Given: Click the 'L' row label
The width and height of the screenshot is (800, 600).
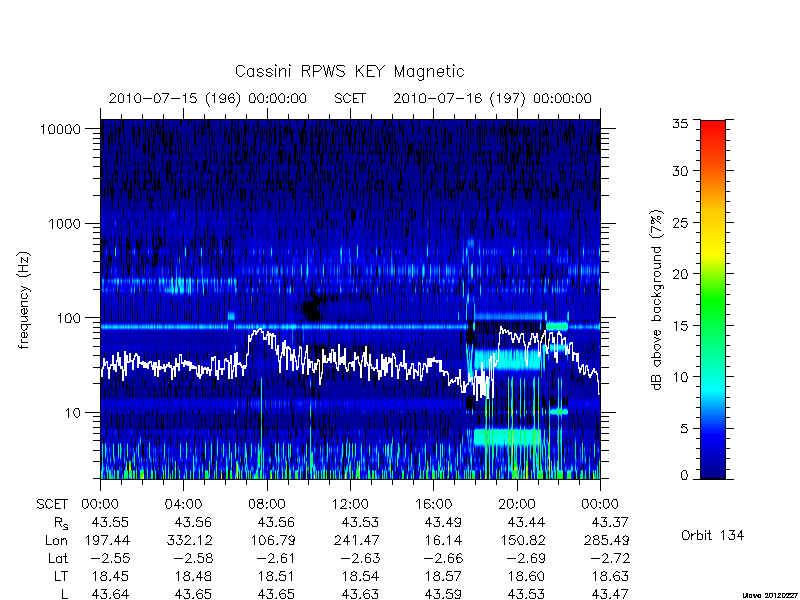Looking at the screenshot, I should pos(64,594).
